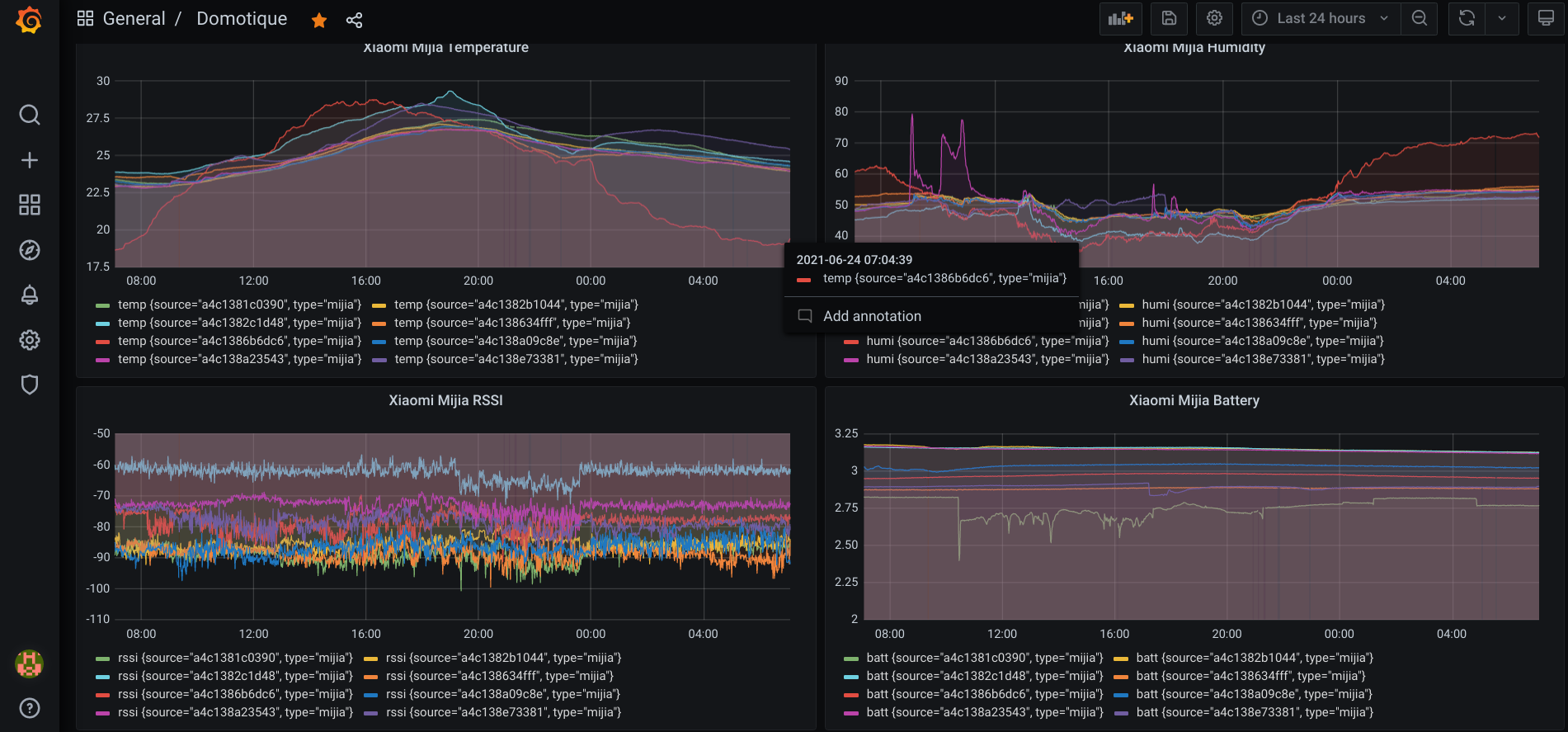
Task: Toggle temp a4c138e73381 series in legend
Action: [516, 359]
